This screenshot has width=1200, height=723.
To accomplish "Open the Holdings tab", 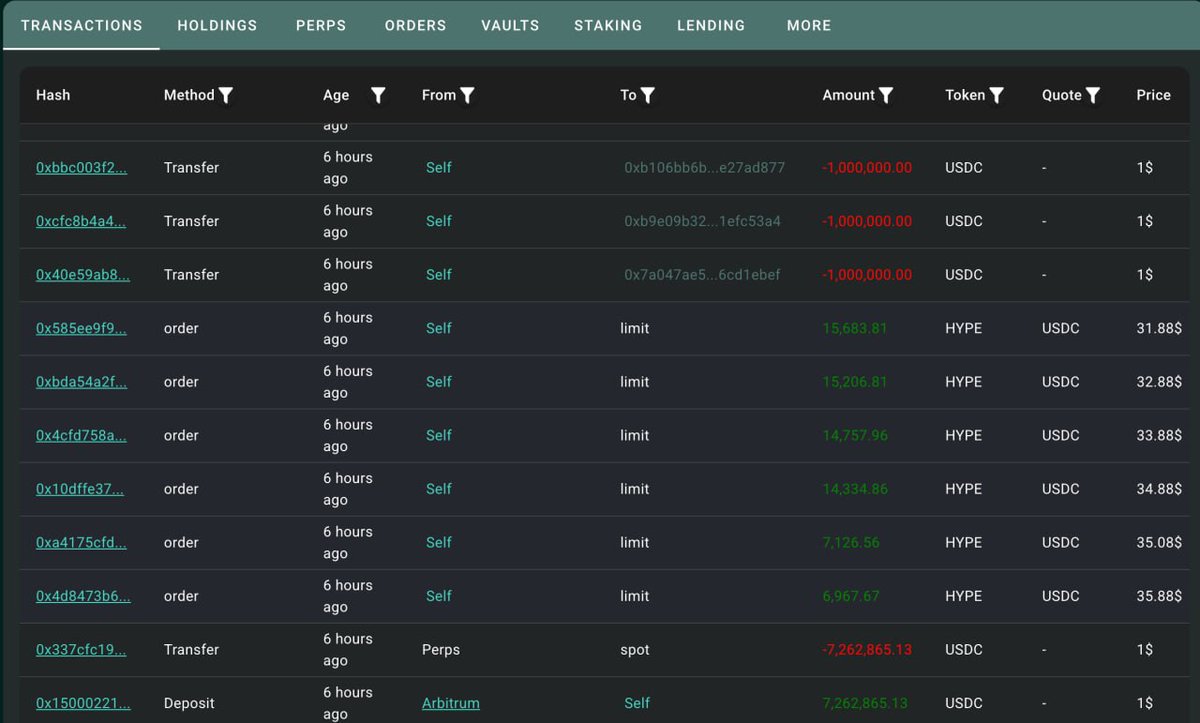I will (217, 25).
